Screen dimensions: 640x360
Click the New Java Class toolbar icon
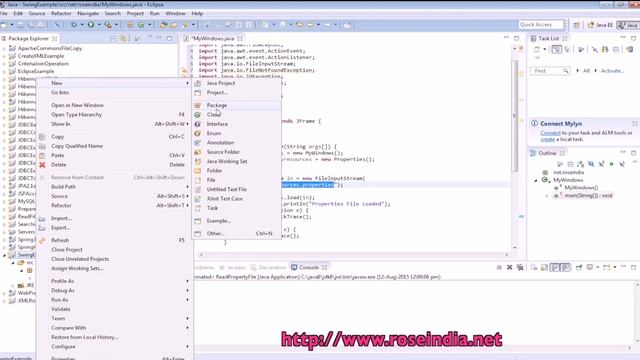coord(141,25)
